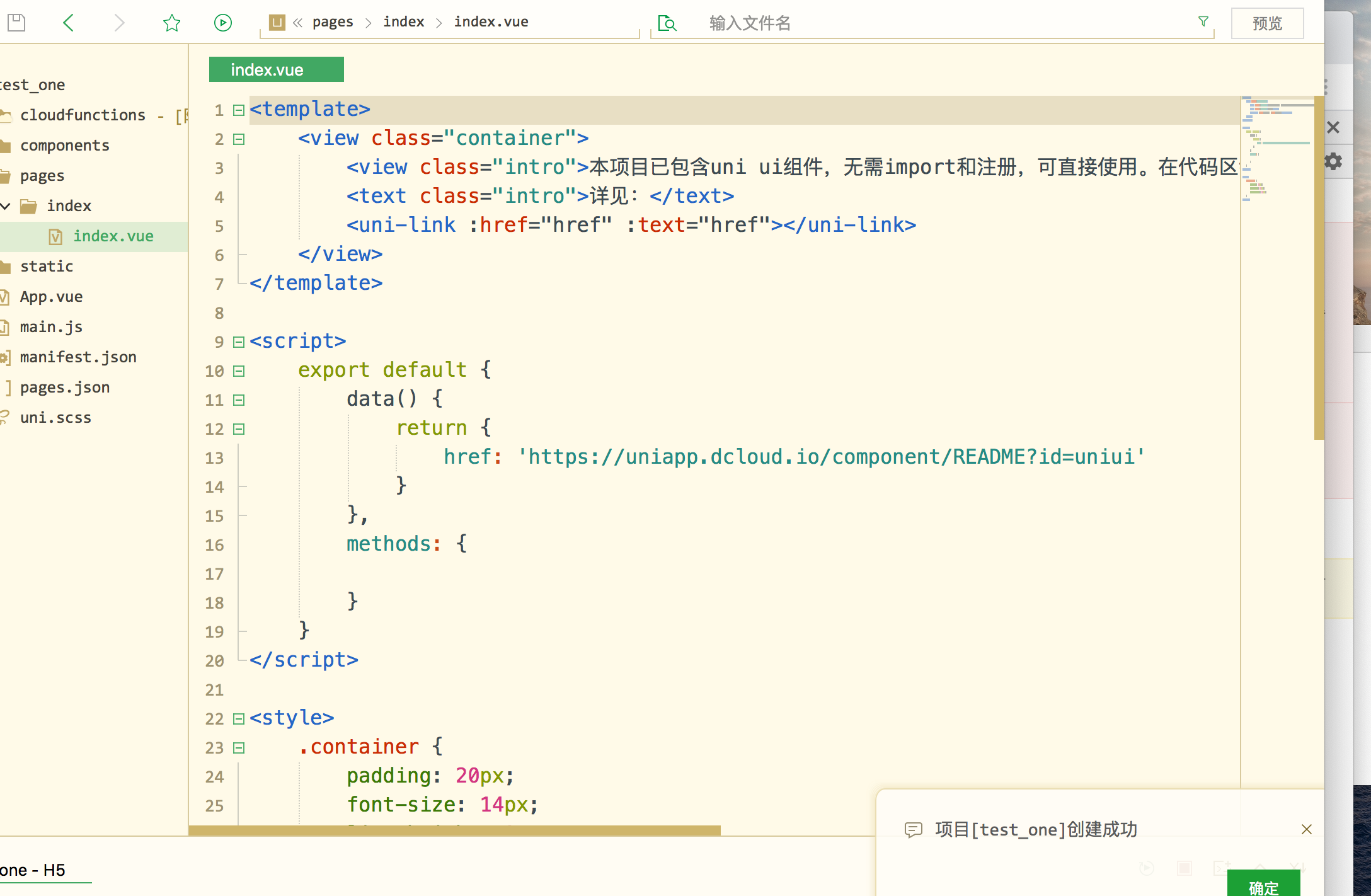This screenshot has width=1371, height=896.
Task: Click the code minimap preview
Action: point(1276,149)
